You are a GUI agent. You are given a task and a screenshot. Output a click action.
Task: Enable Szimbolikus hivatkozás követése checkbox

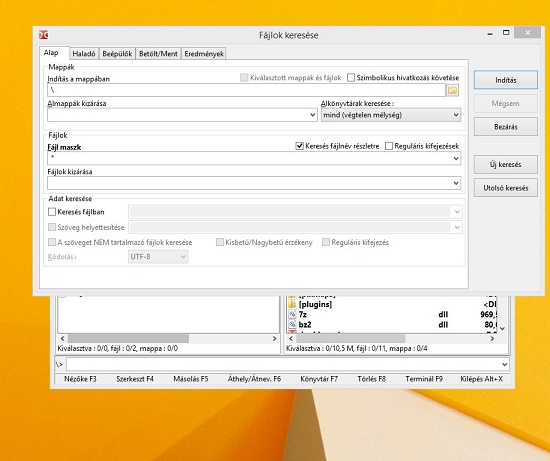[x=351, y=78]
